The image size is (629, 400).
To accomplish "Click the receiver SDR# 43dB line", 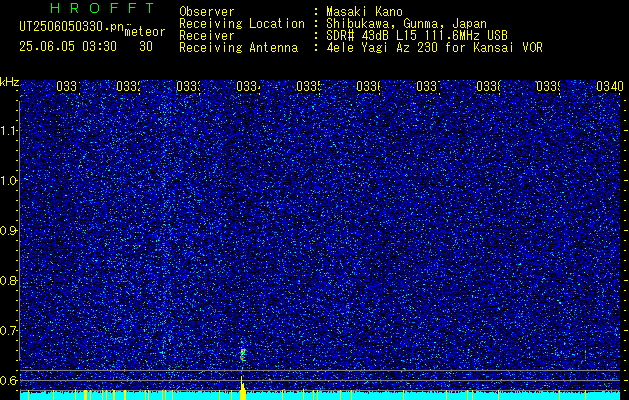I will [417, 36].
